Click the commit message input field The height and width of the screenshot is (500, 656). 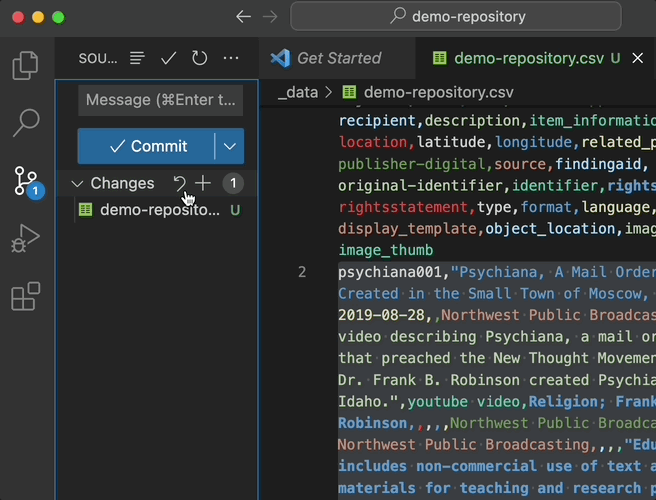[161, 100]
